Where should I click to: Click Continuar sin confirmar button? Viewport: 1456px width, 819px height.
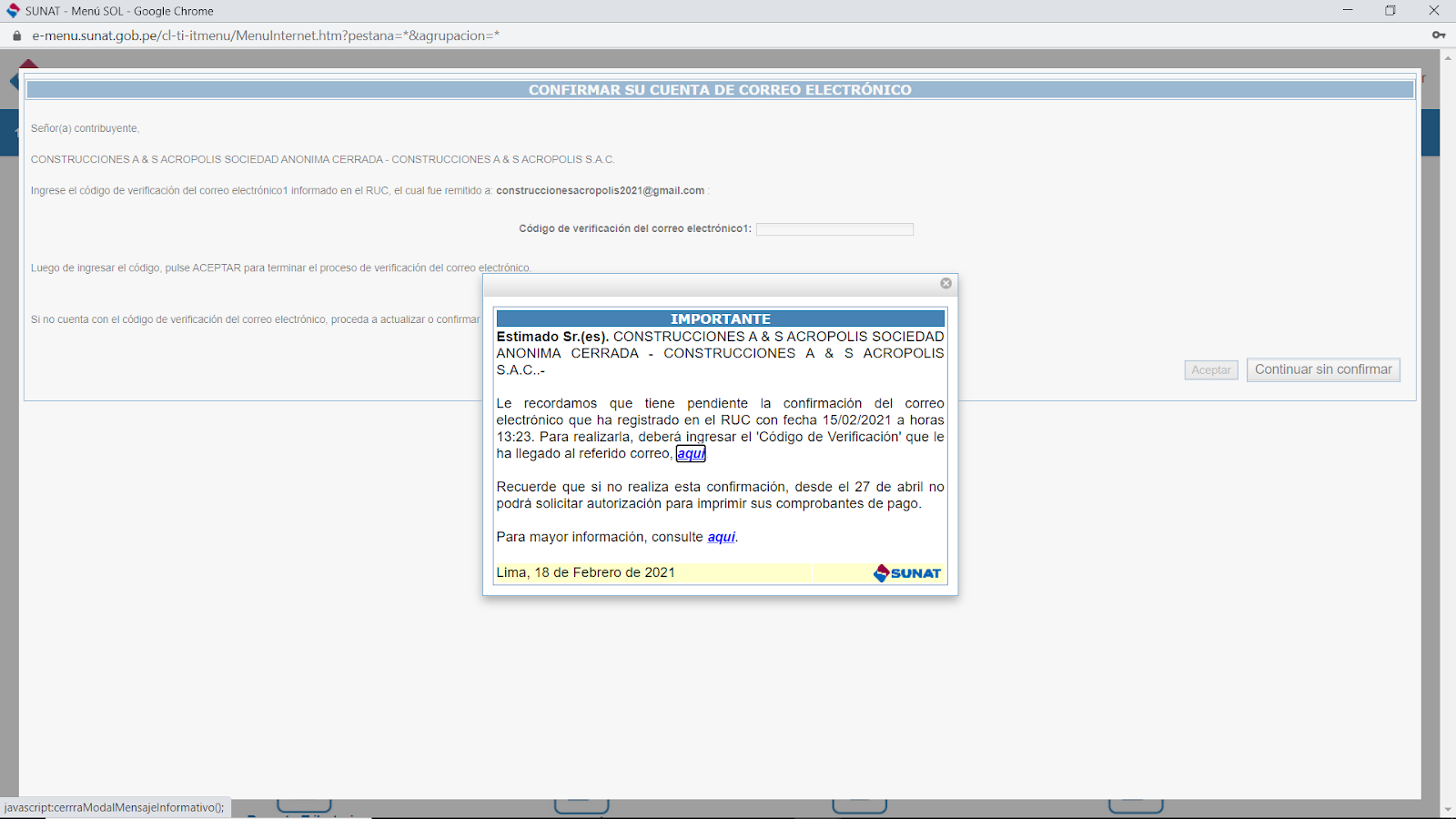click(x=1323, y=369)
